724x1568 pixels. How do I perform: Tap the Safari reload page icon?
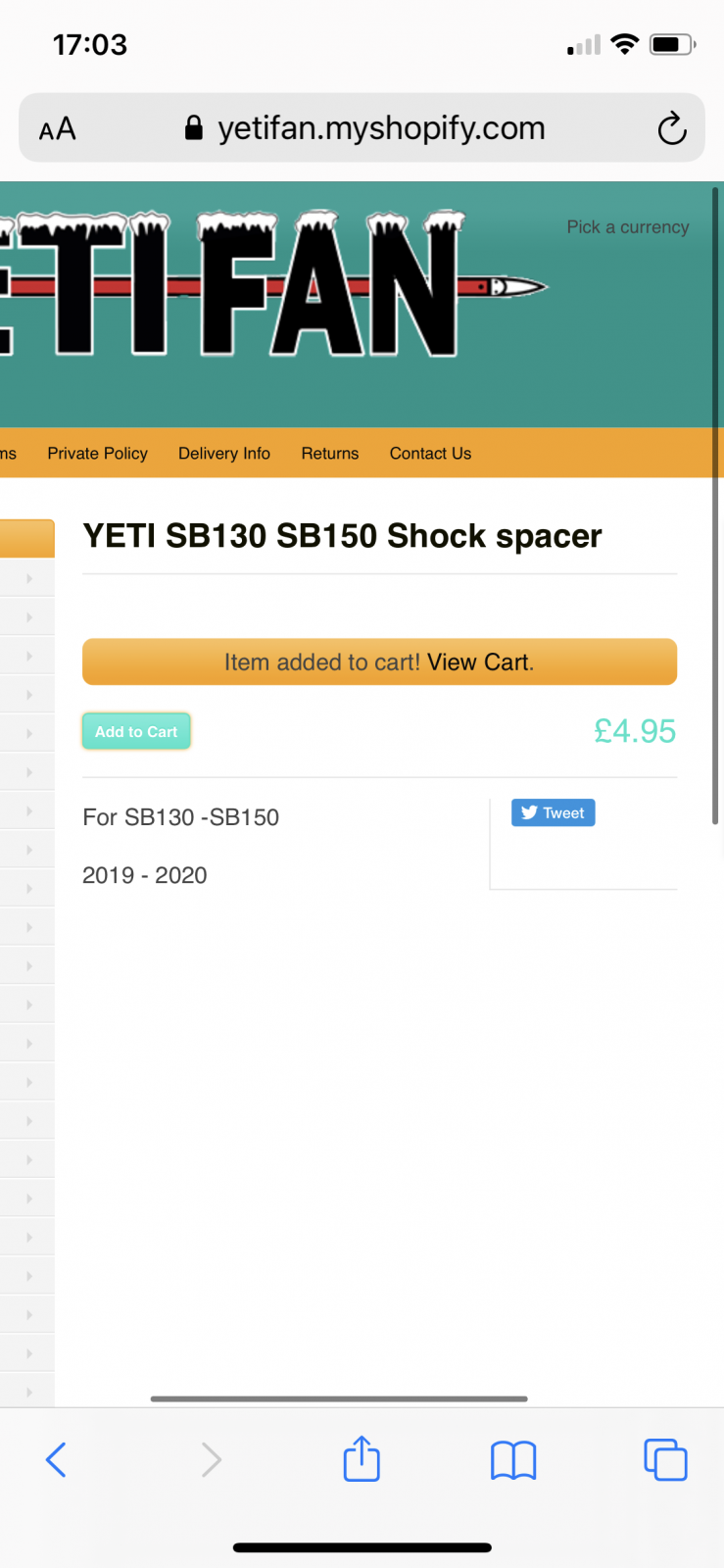[671, 128]
